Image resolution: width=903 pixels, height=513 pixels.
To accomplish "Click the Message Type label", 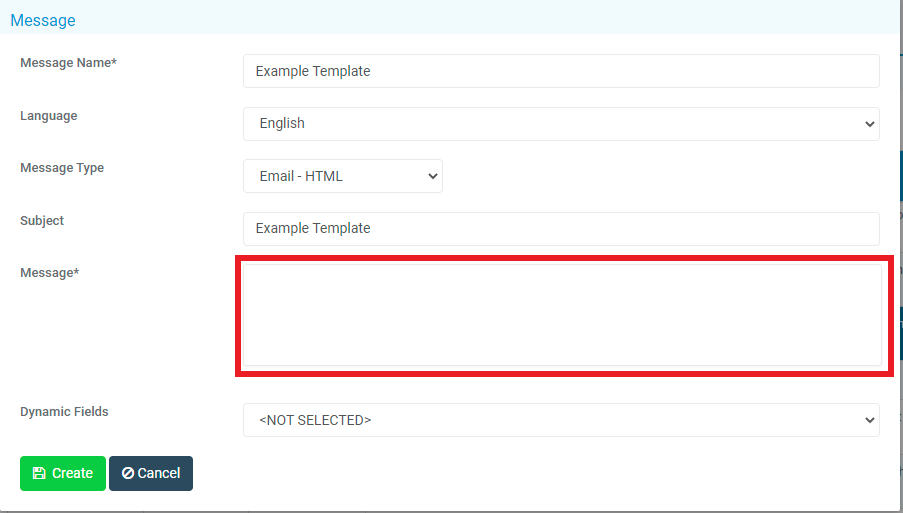I will tap(62, 168).
